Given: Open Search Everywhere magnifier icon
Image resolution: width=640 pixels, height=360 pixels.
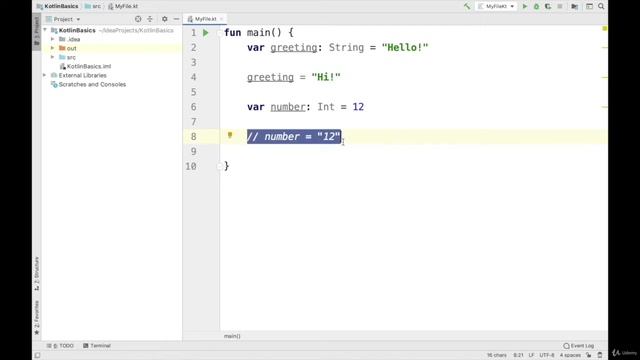Looking at the screenshot, I should [x=601, y=7].
